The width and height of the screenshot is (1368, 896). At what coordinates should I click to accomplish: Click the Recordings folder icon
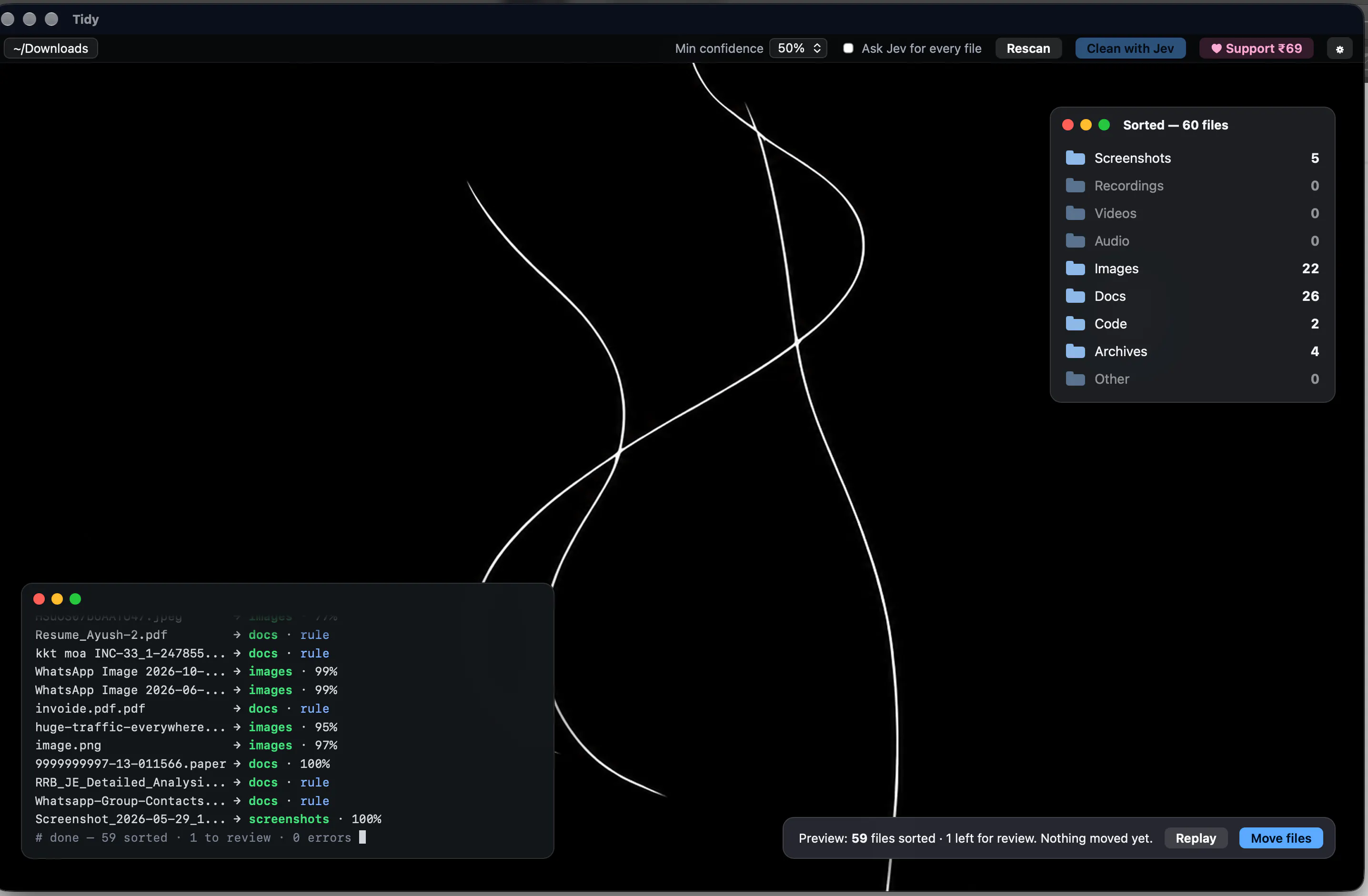pos(1075,186)
